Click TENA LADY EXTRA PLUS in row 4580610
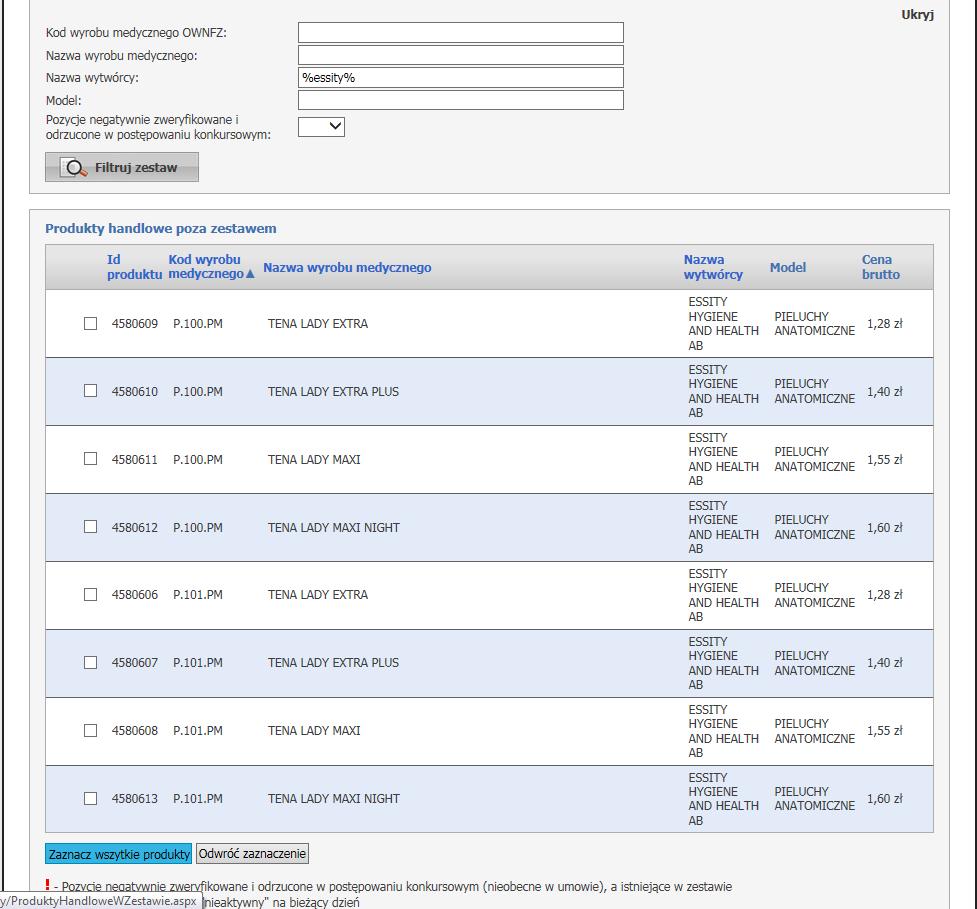 tap(333, 391)
